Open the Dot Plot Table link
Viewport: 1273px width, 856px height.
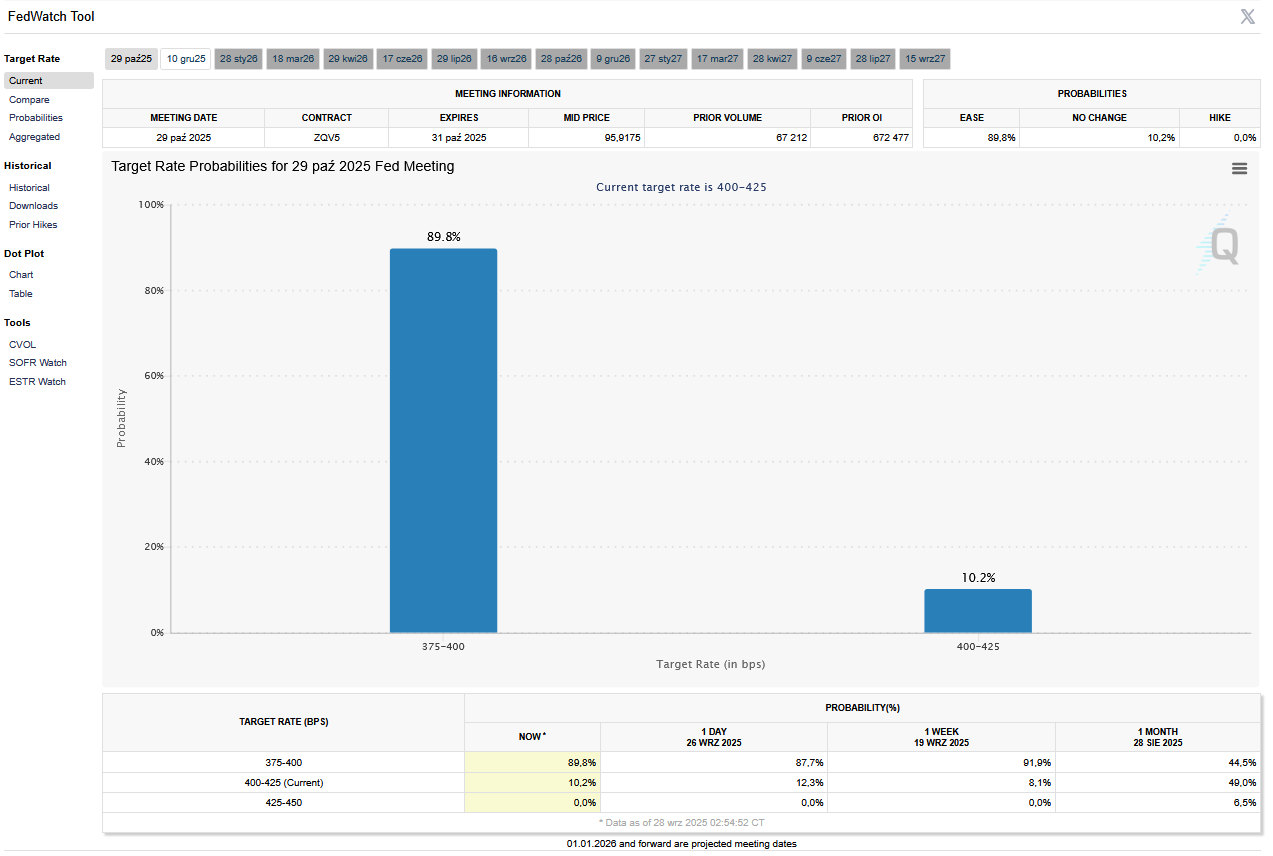[x=21, y=294]
